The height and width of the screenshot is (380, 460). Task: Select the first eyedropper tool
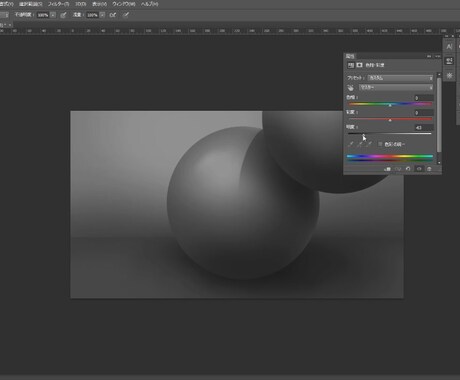pos(351,144)
